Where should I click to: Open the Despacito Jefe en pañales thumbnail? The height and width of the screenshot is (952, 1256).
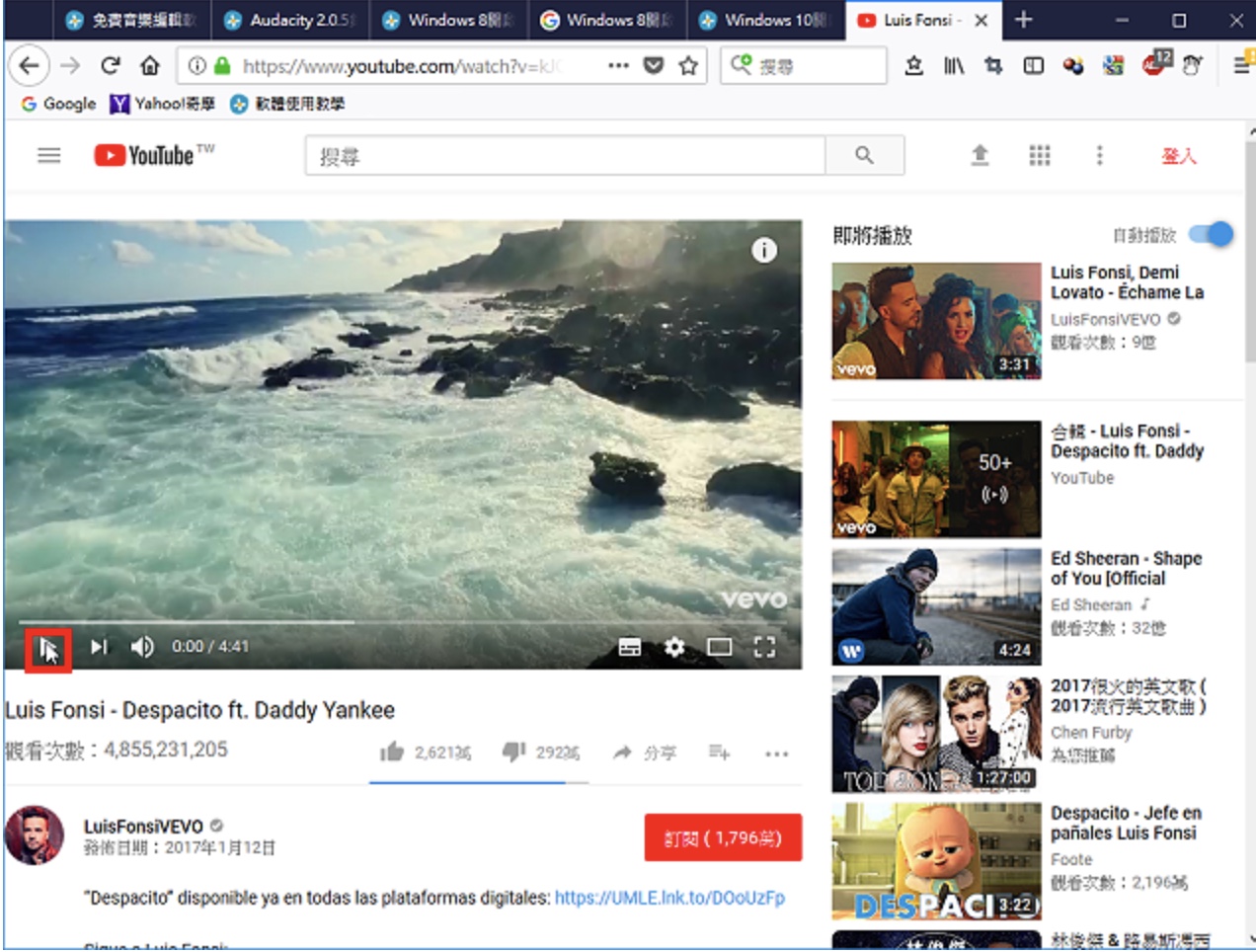(936, 861)
